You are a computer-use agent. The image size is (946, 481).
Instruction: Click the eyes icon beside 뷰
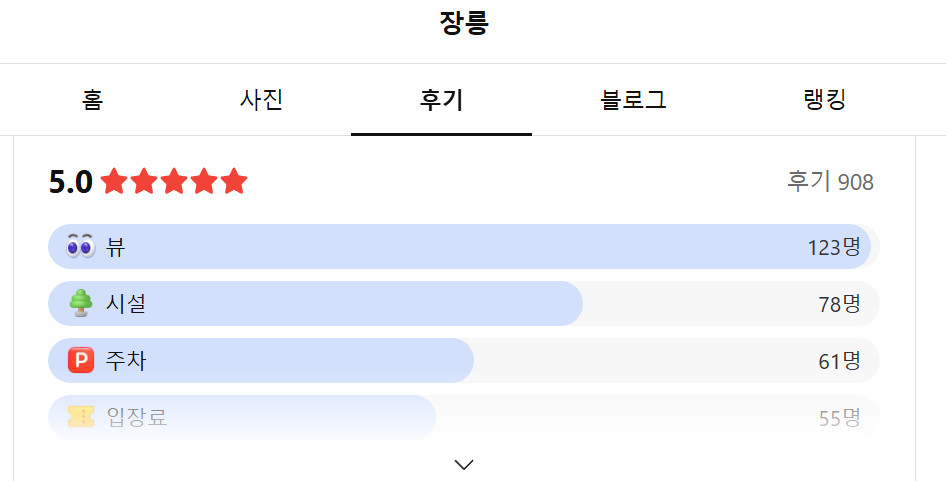80,246
